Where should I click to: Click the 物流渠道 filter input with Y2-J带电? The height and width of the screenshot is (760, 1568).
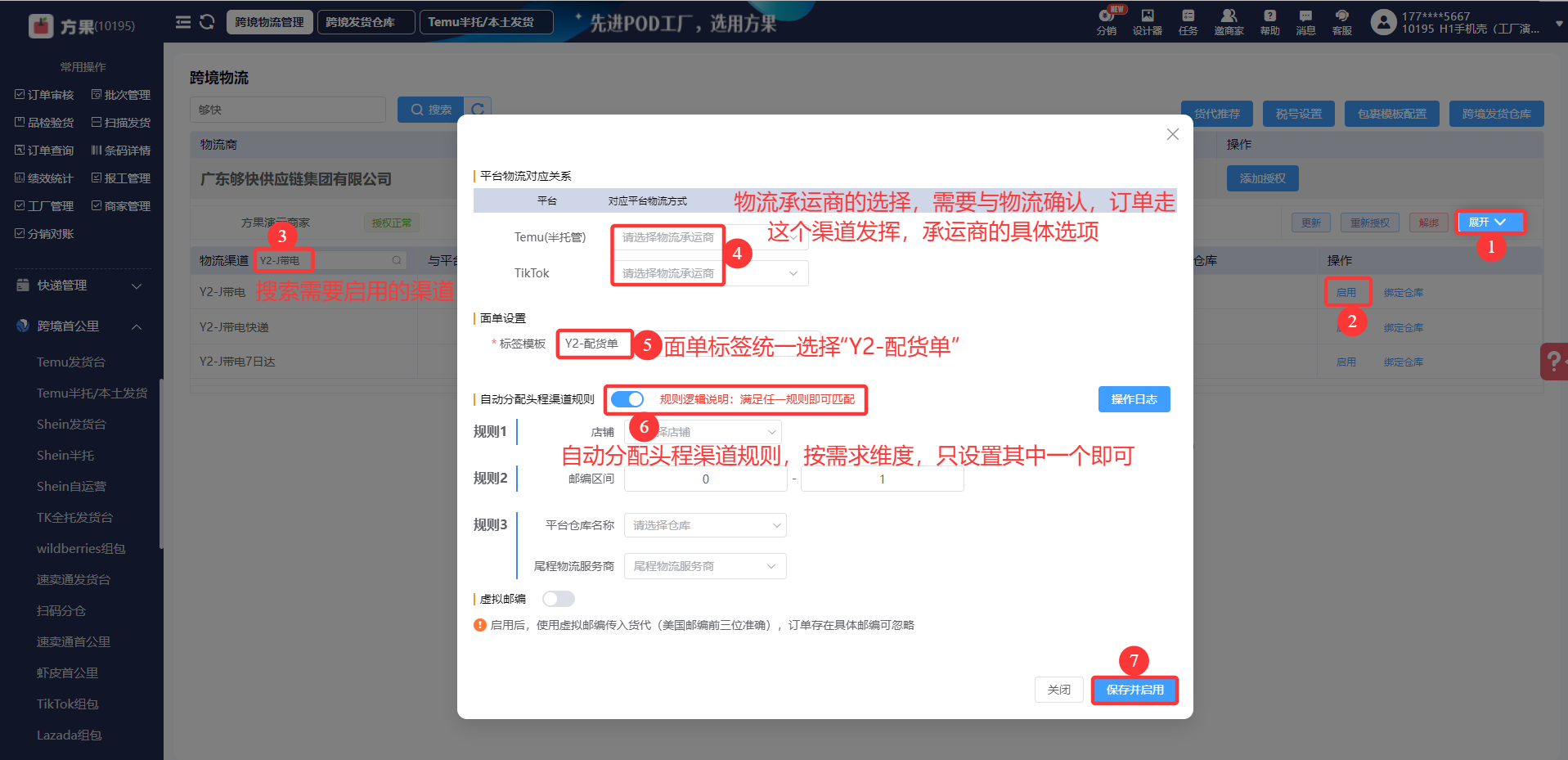(330, 260)
